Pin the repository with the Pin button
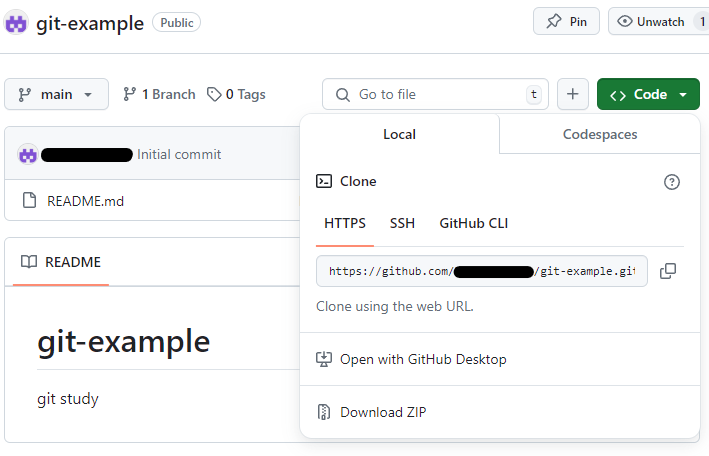The height and width of the screenshot is (456, 709). (566, 21)
